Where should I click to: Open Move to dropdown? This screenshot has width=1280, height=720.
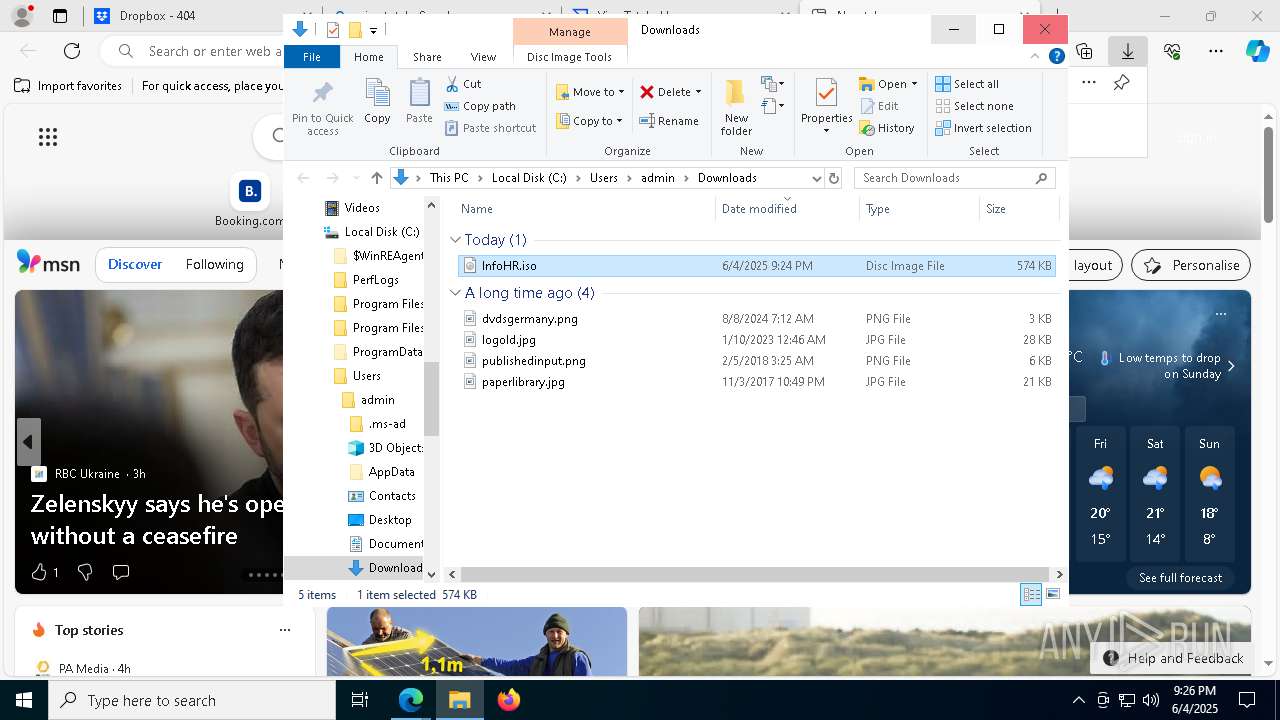pos(590,92)
